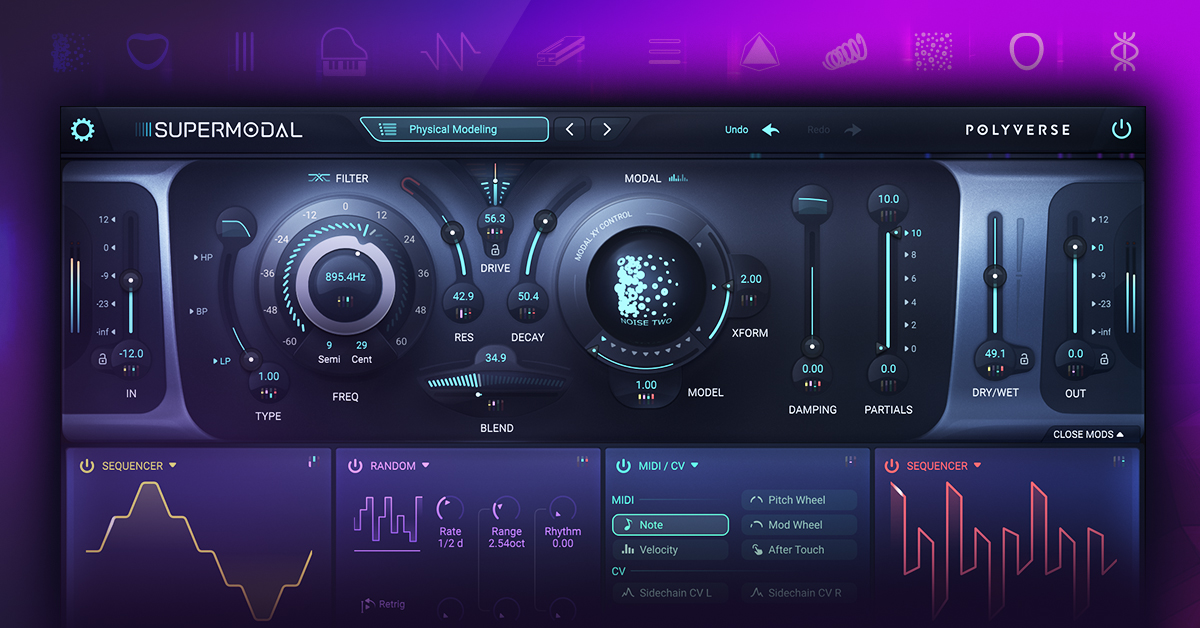Image resolution: width=1200 pixels, height=628 pixels.
Task: Click the mod slot bars under the OUT value 0.0
Action: pyautogui.click(x=1075, y=369)
